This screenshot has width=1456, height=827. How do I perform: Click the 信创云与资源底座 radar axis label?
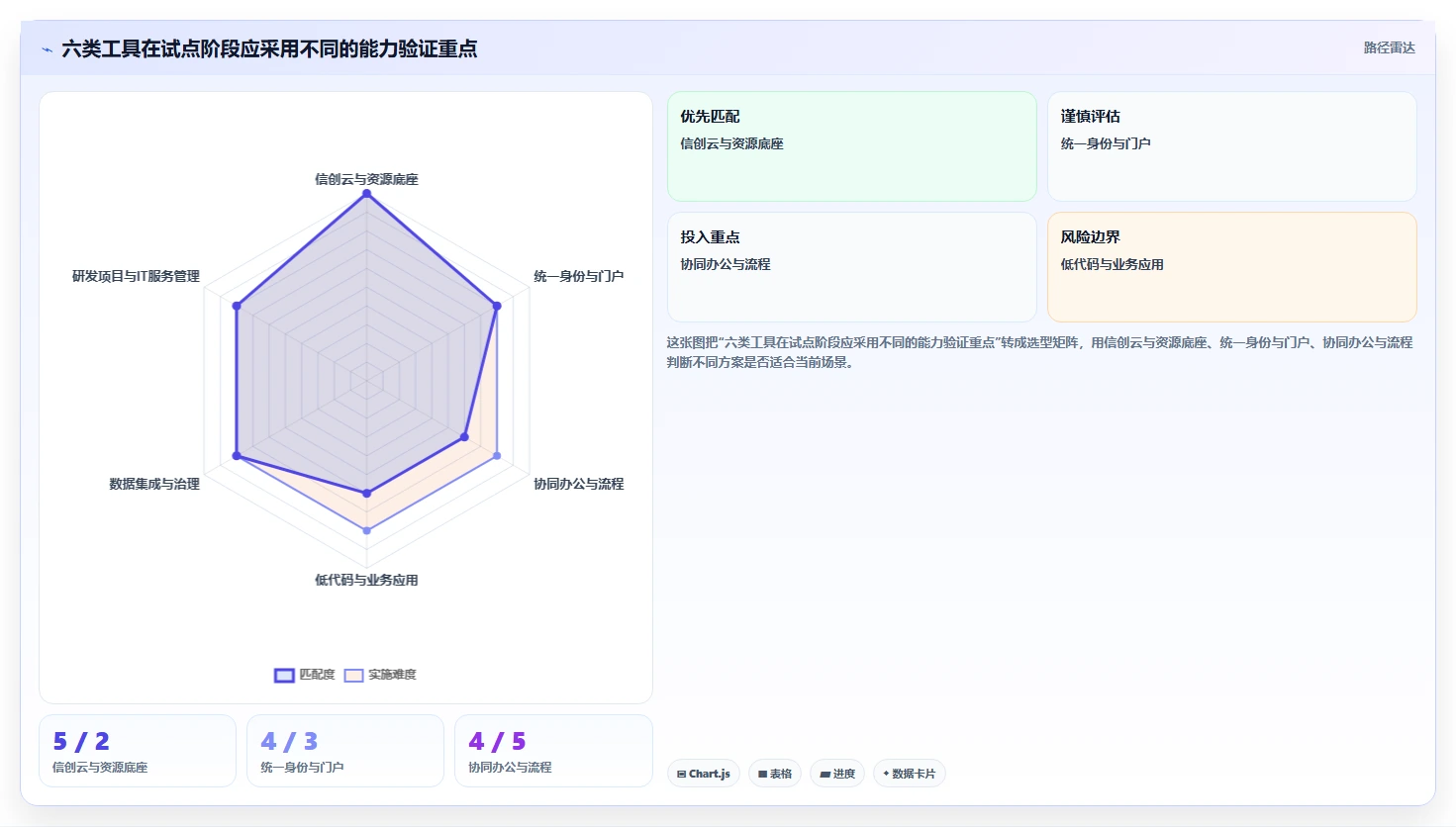(366, 179)
